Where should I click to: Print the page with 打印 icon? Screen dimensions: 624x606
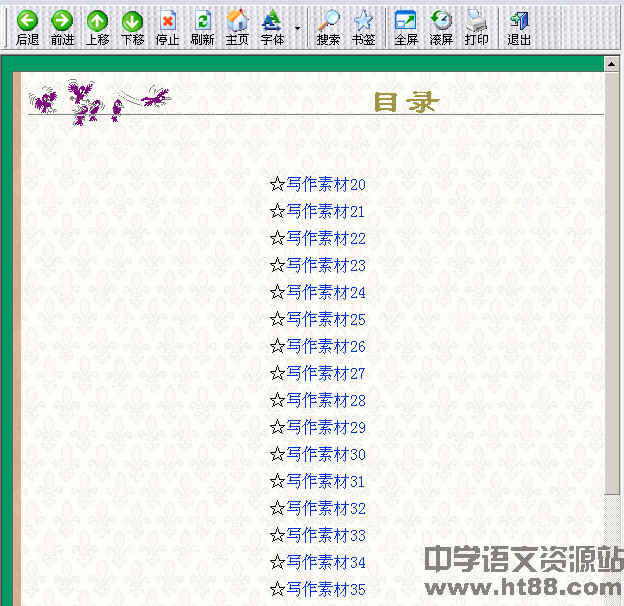tap(476, 21)
